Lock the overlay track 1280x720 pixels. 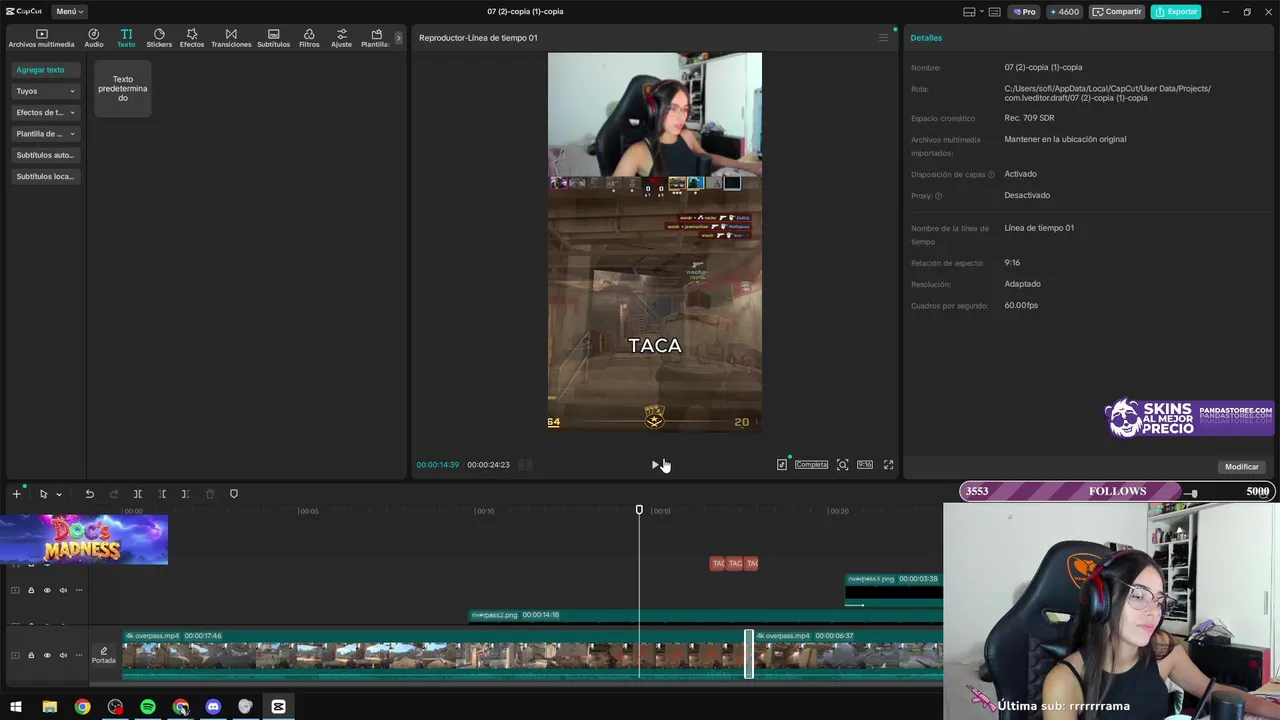coord(31,590)
